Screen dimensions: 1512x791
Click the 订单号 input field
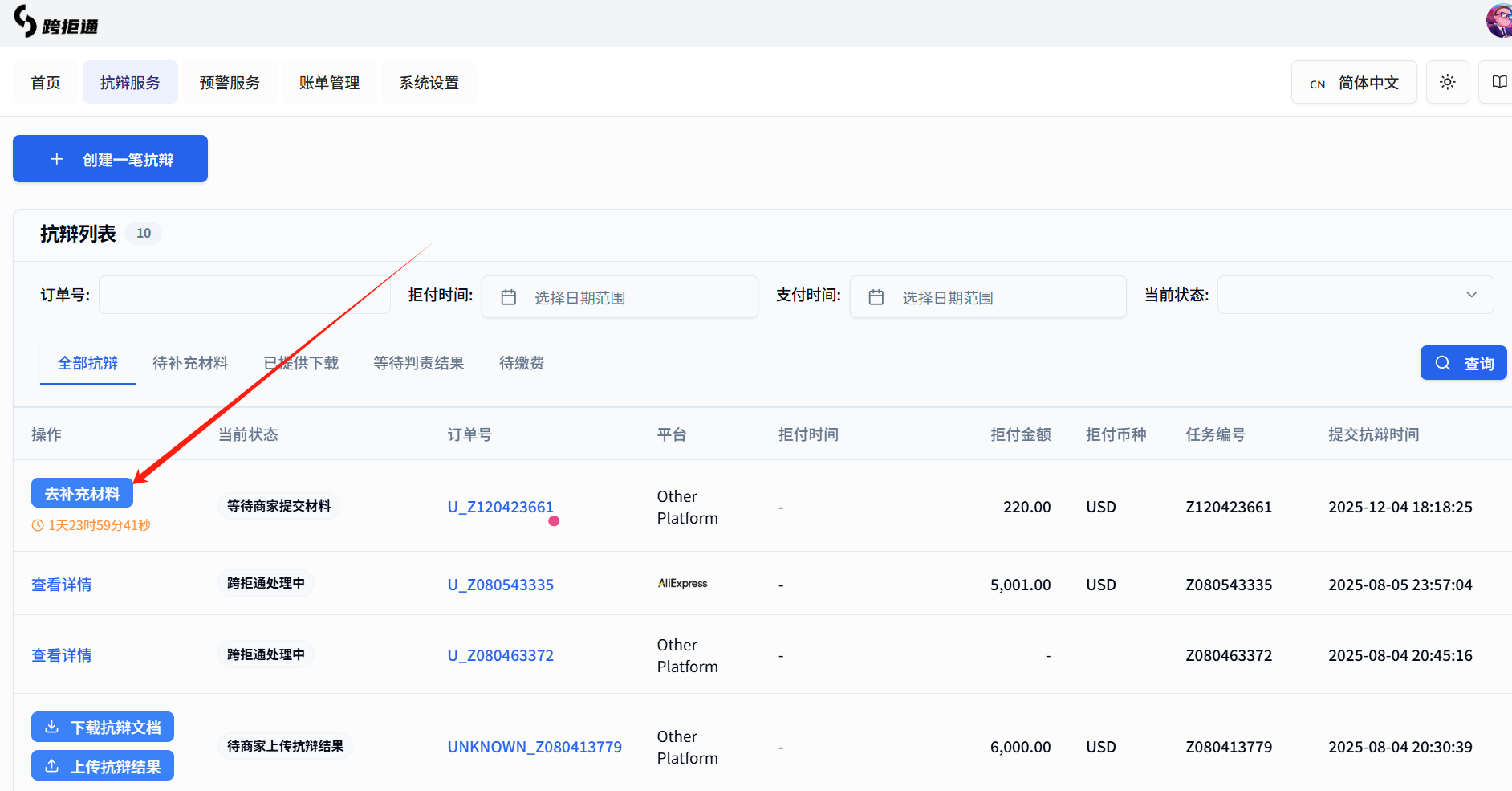(244, 295)
